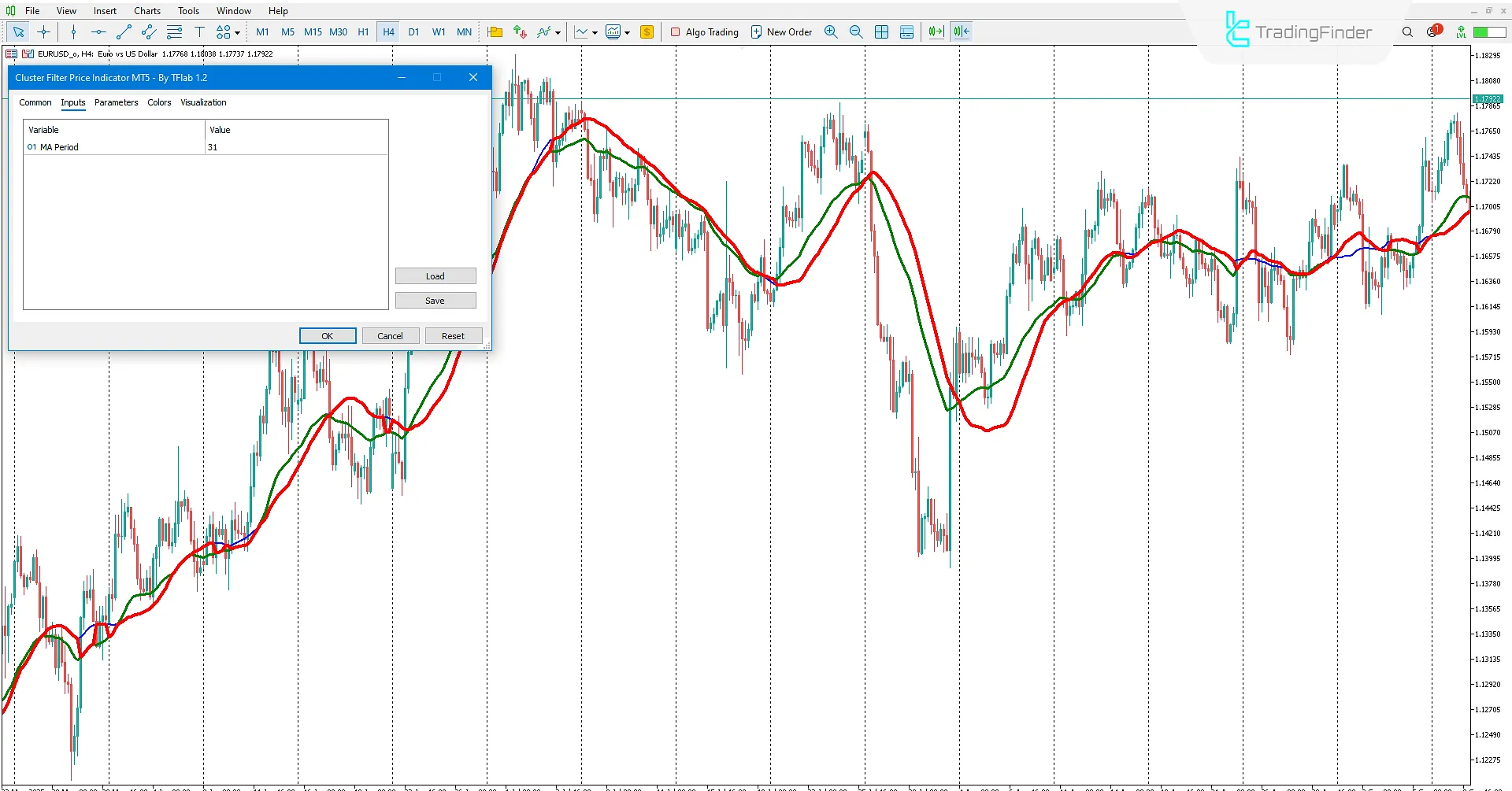
Task: Select the trendline drawing tool
Action: 124,32
